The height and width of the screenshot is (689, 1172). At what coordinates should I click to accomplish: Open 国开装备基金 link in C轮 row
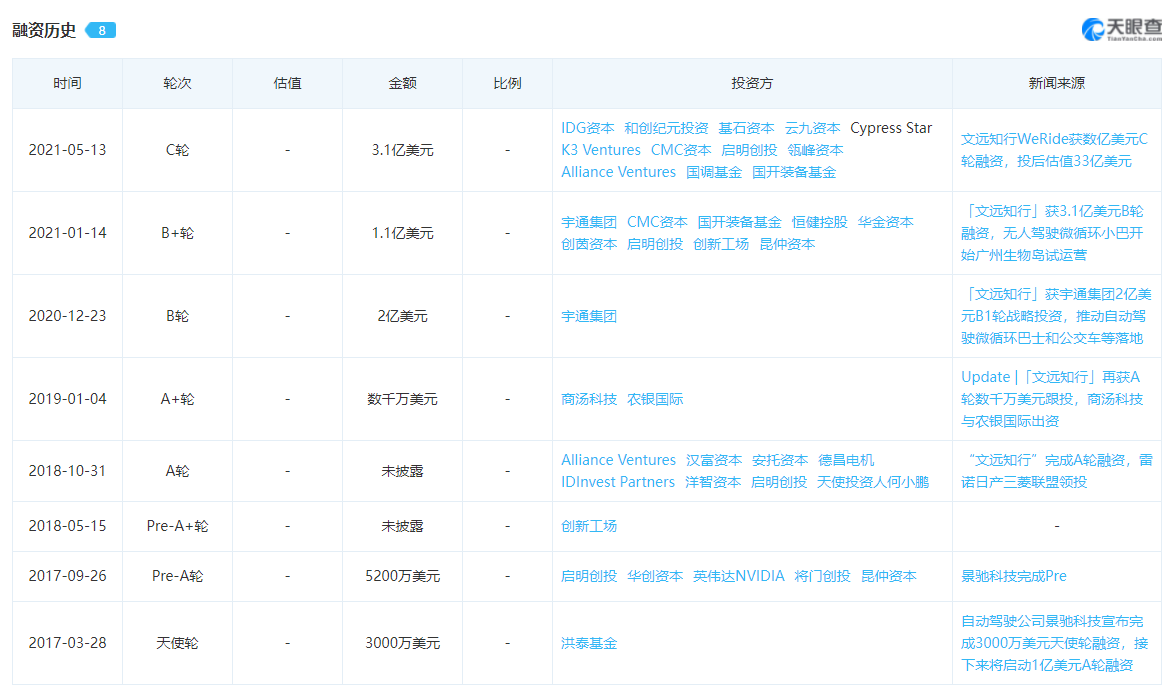pyautogui.click(x=794, y=173)
